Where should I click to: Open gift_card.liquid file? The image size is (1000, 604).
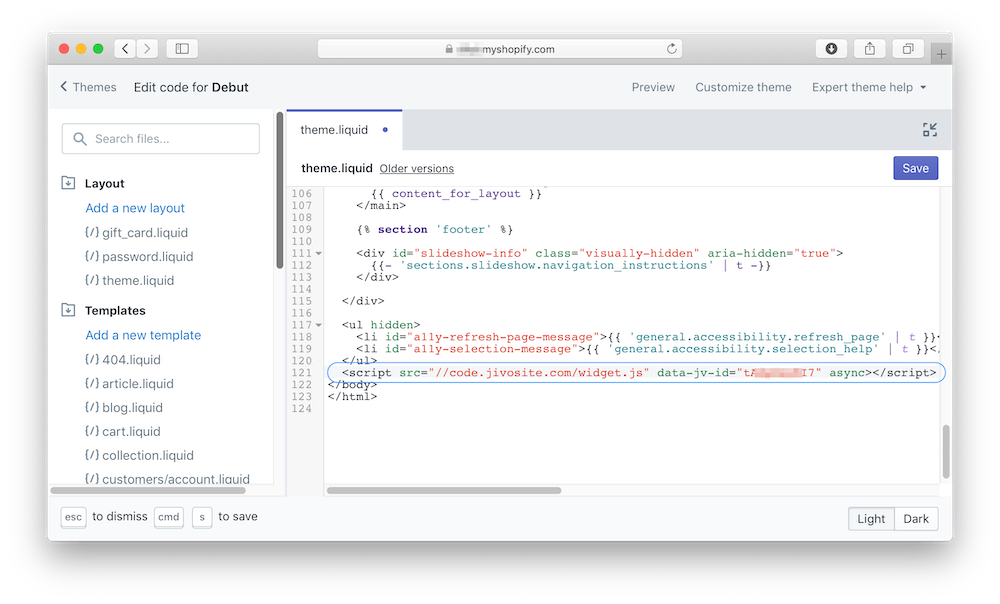click(136, 232)
